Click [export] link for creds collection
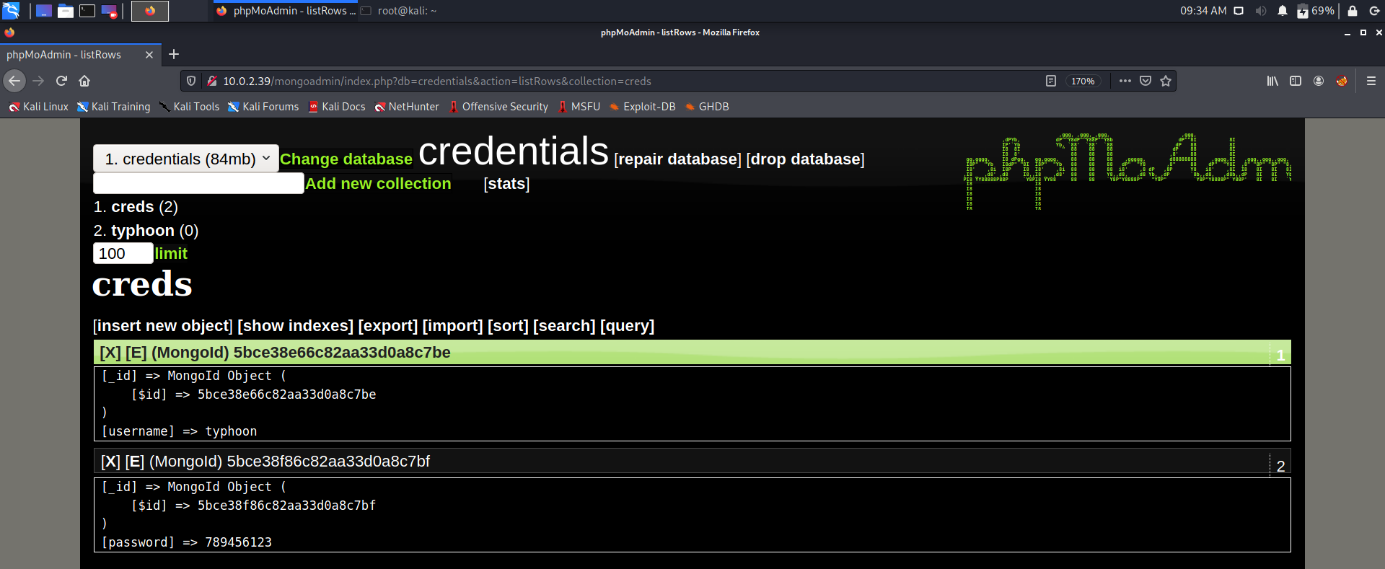This screenshot has height=569, width=1385. click(x=388, y=326)
